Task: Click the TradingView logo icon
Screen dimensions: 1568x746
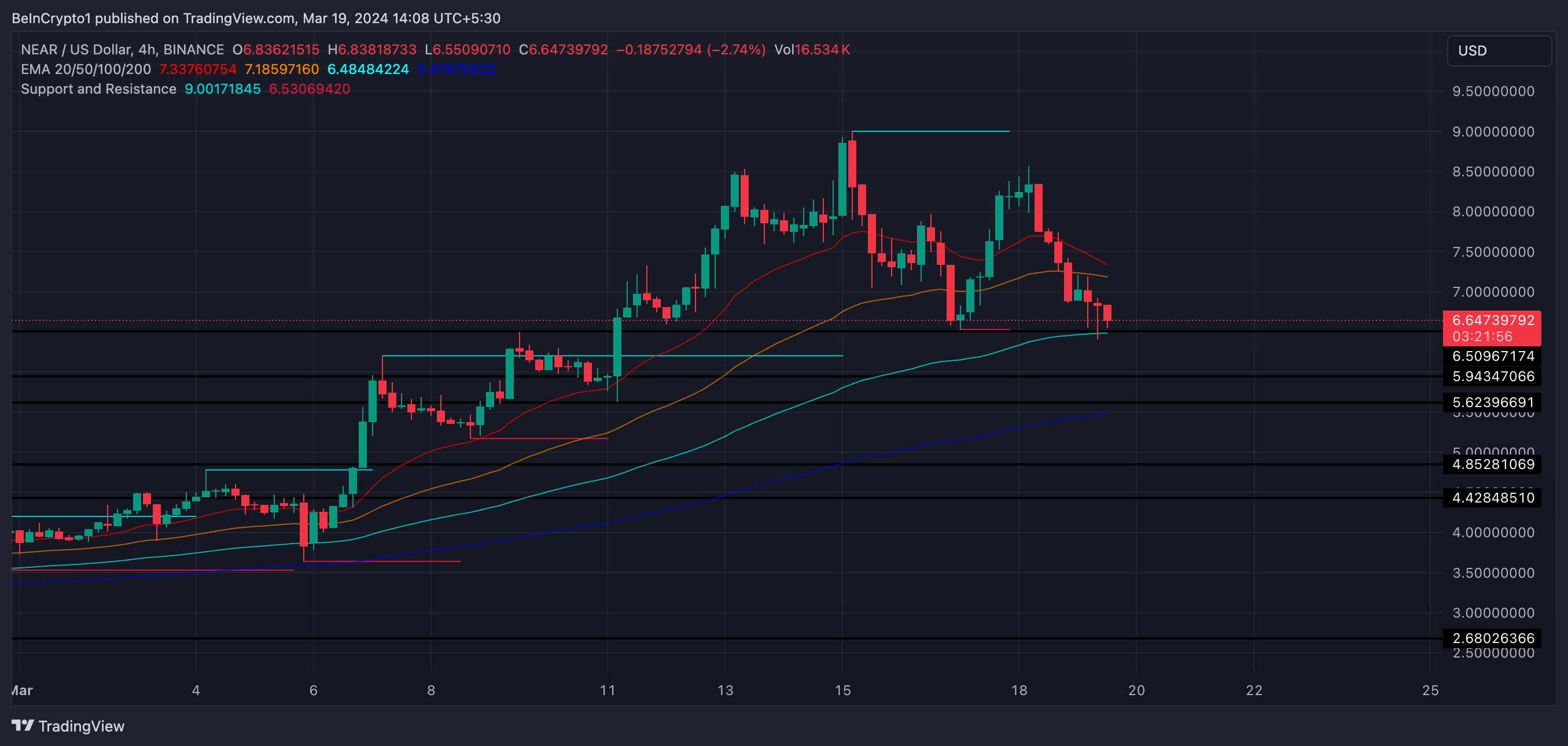Action: (x=23, y=725)
